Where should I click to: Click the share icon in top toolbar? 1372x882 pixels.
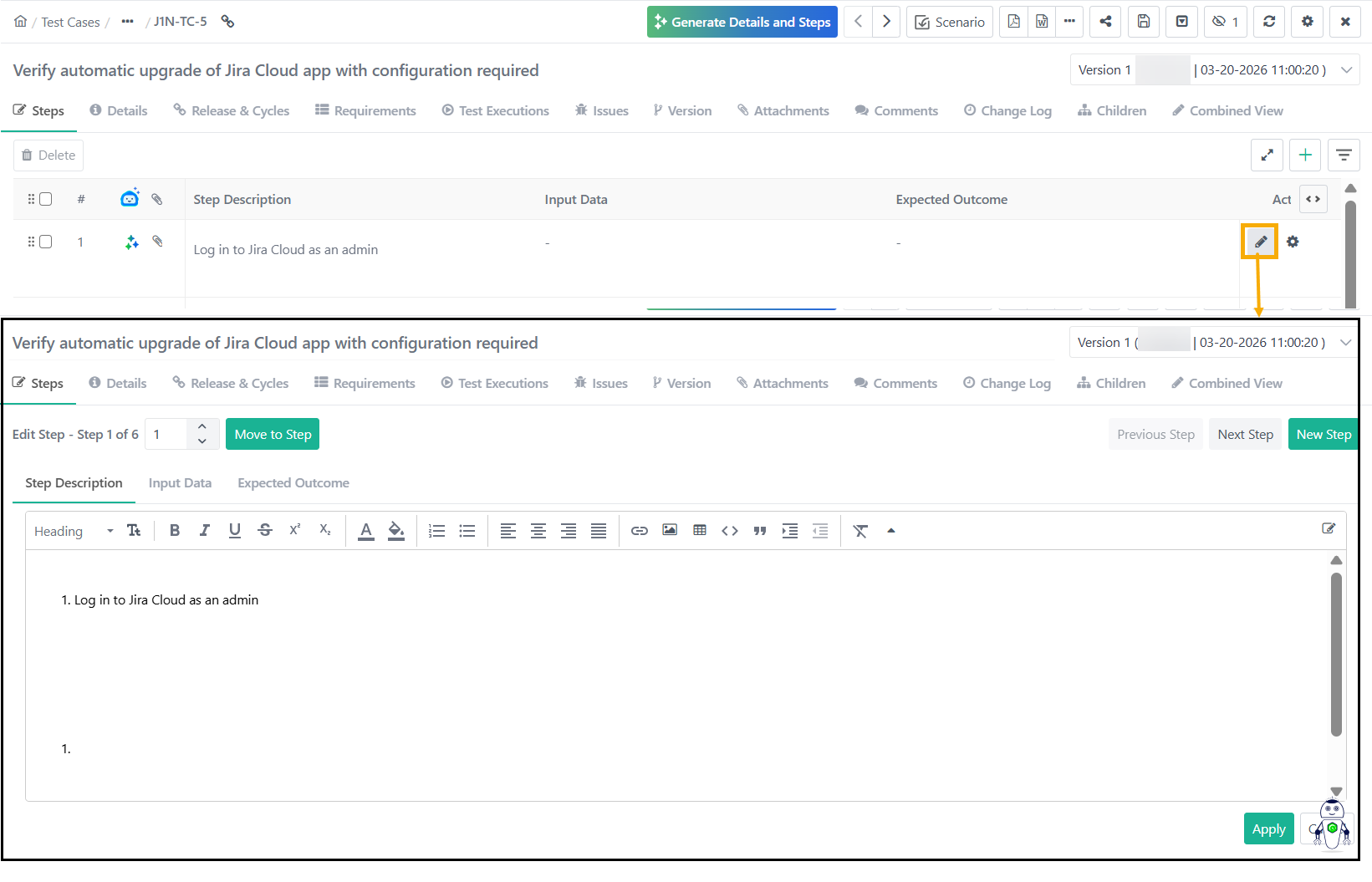(x=1105, y=22)
